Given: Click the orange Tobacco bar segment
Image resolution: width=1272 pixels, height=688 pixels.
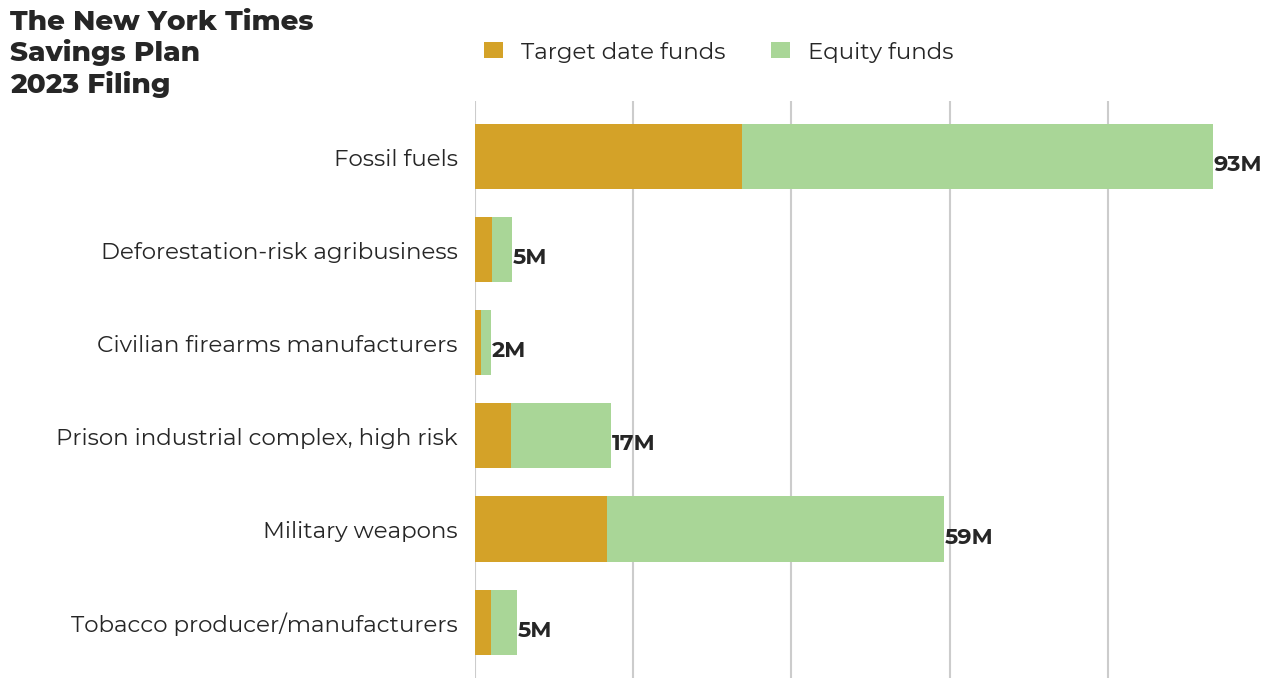Looking at the screenshot, I should click(483, 622).
